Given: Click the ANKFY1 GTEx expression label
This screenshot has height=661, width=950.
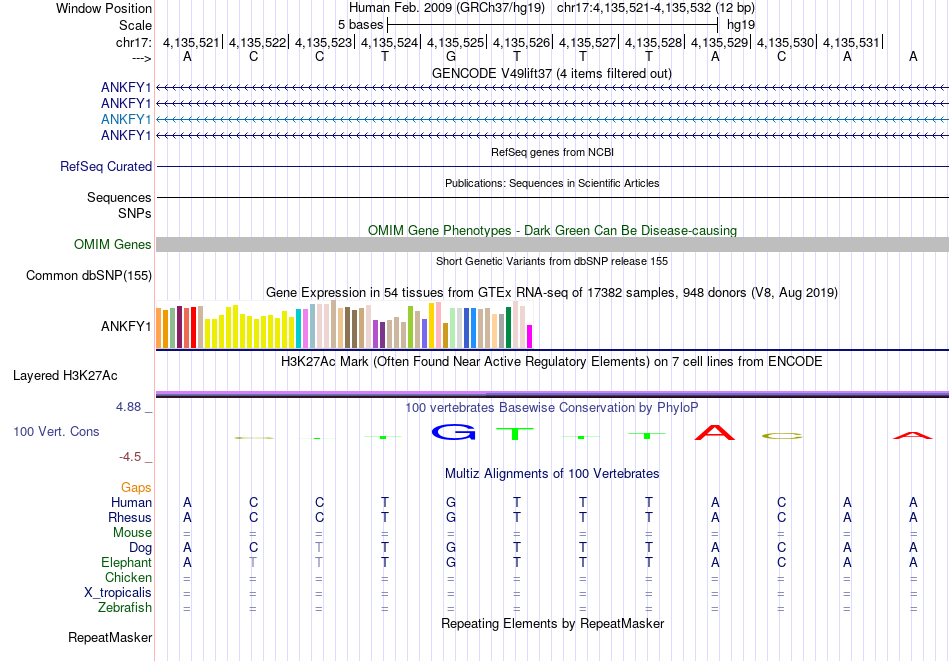Looking at the screenshot, I should [x=126, y=326].
